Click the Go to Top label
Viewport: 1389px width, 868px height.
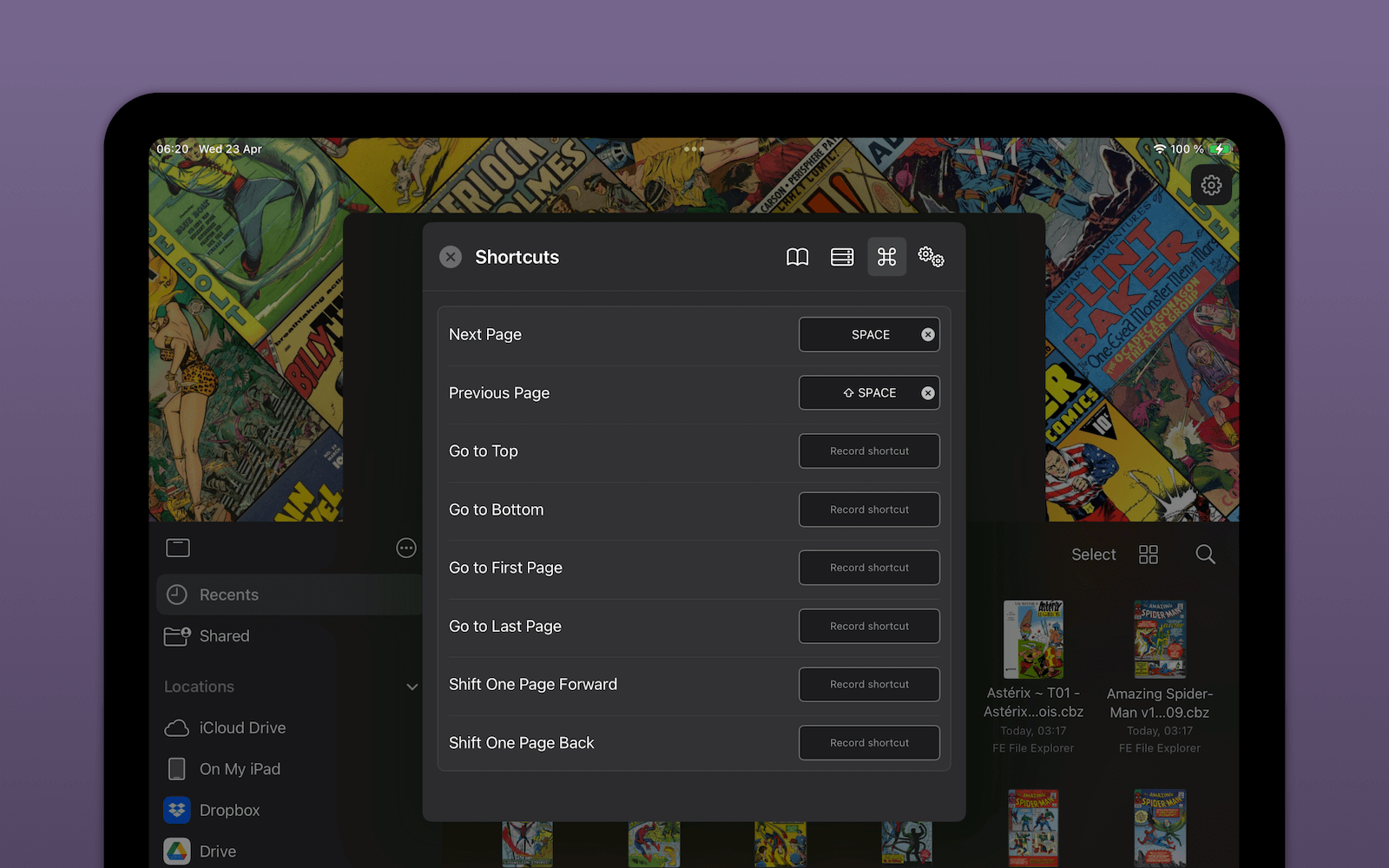484,451
